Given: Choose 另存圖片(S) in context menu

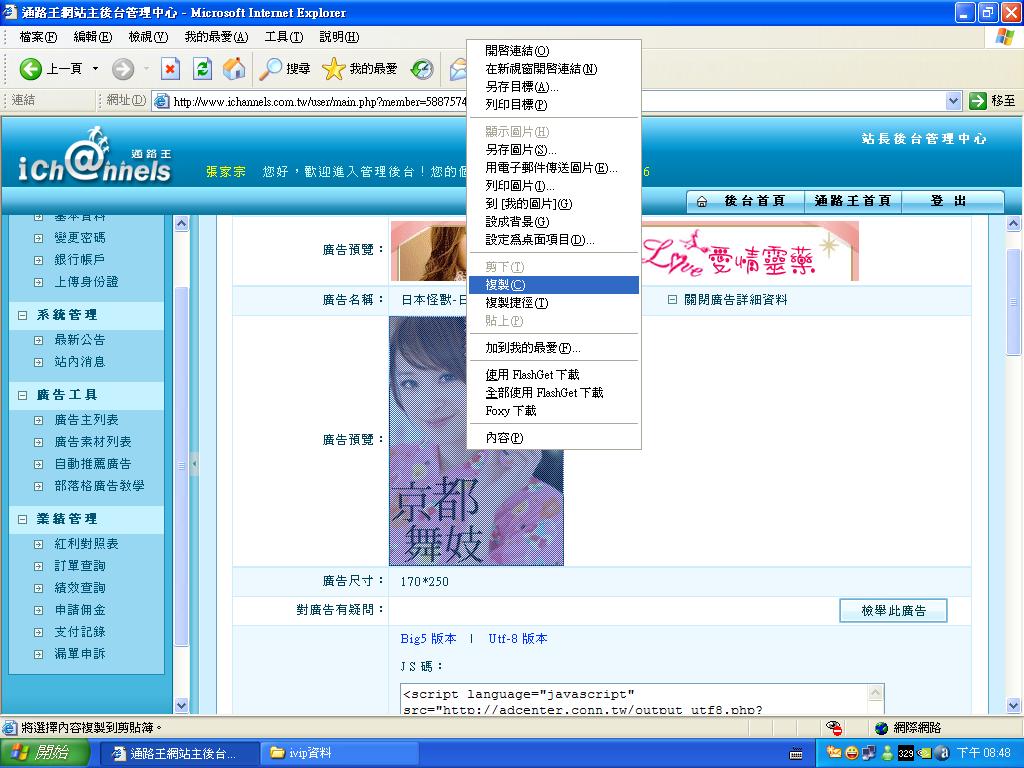Looking at the screenshot, I should pos(554,150).
